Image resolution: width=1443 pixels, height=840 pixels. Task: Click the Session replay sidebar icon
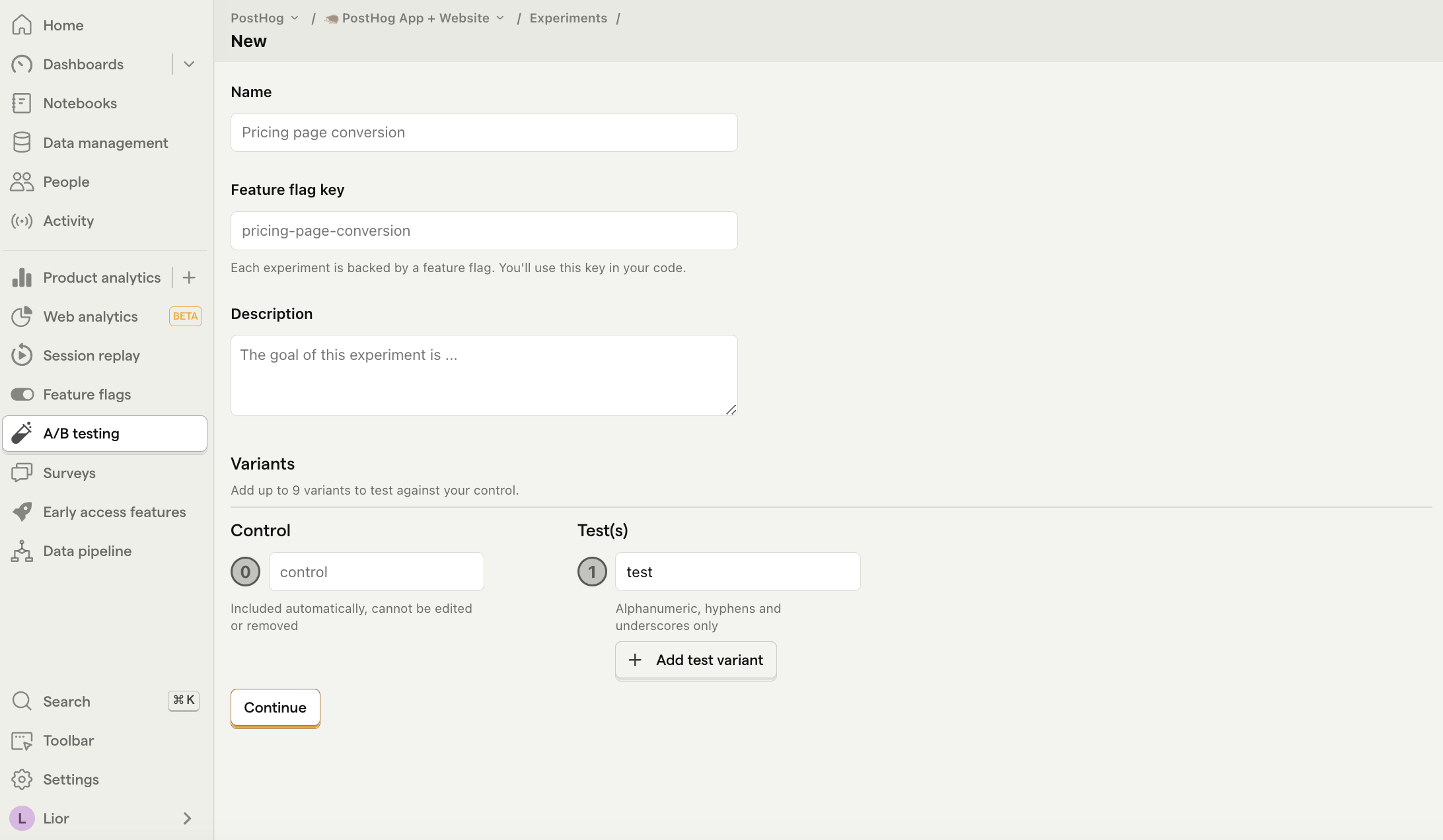[x=21, y=356]
